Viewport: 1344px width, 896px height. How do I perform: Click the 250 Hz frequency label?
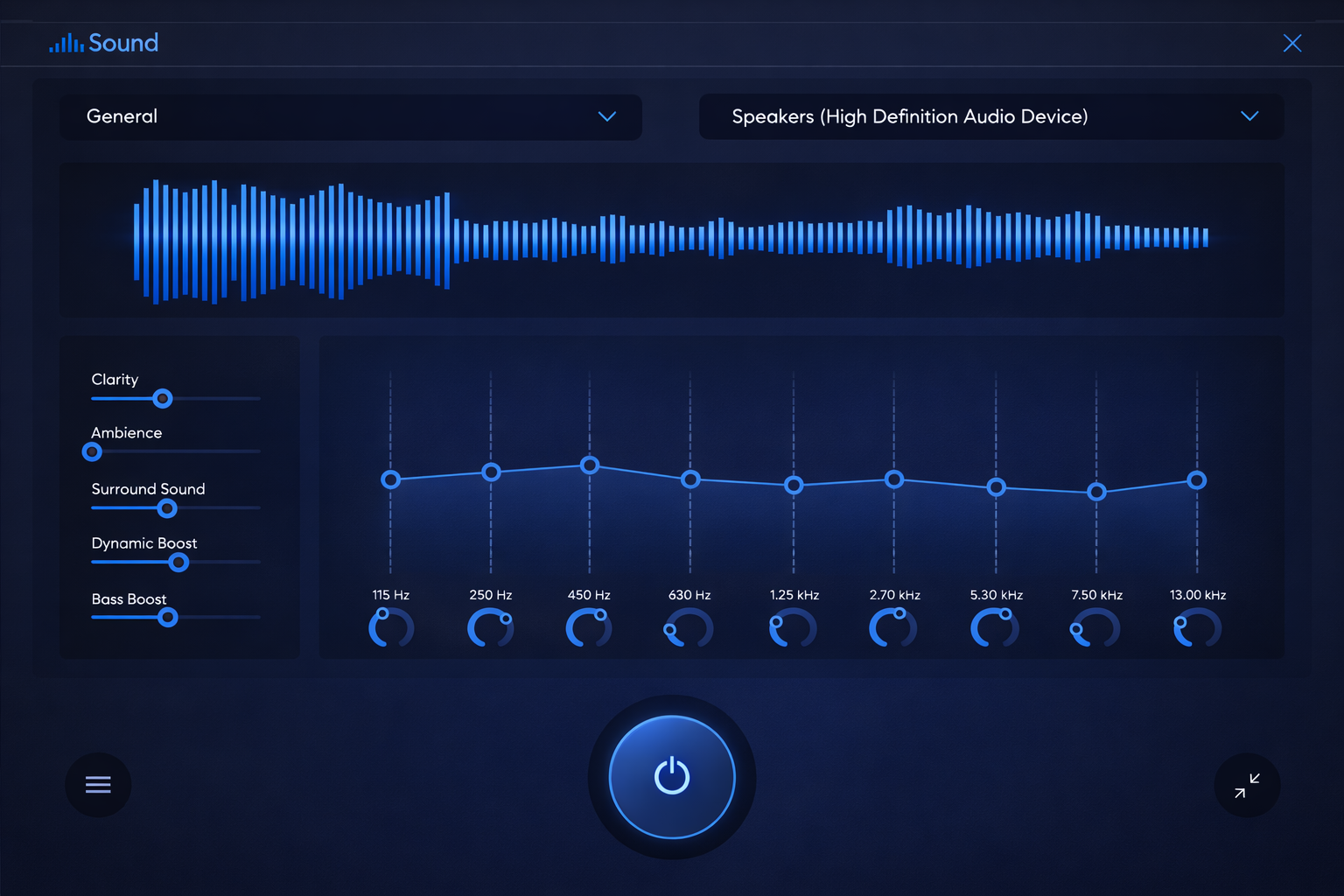coord(490,595)
